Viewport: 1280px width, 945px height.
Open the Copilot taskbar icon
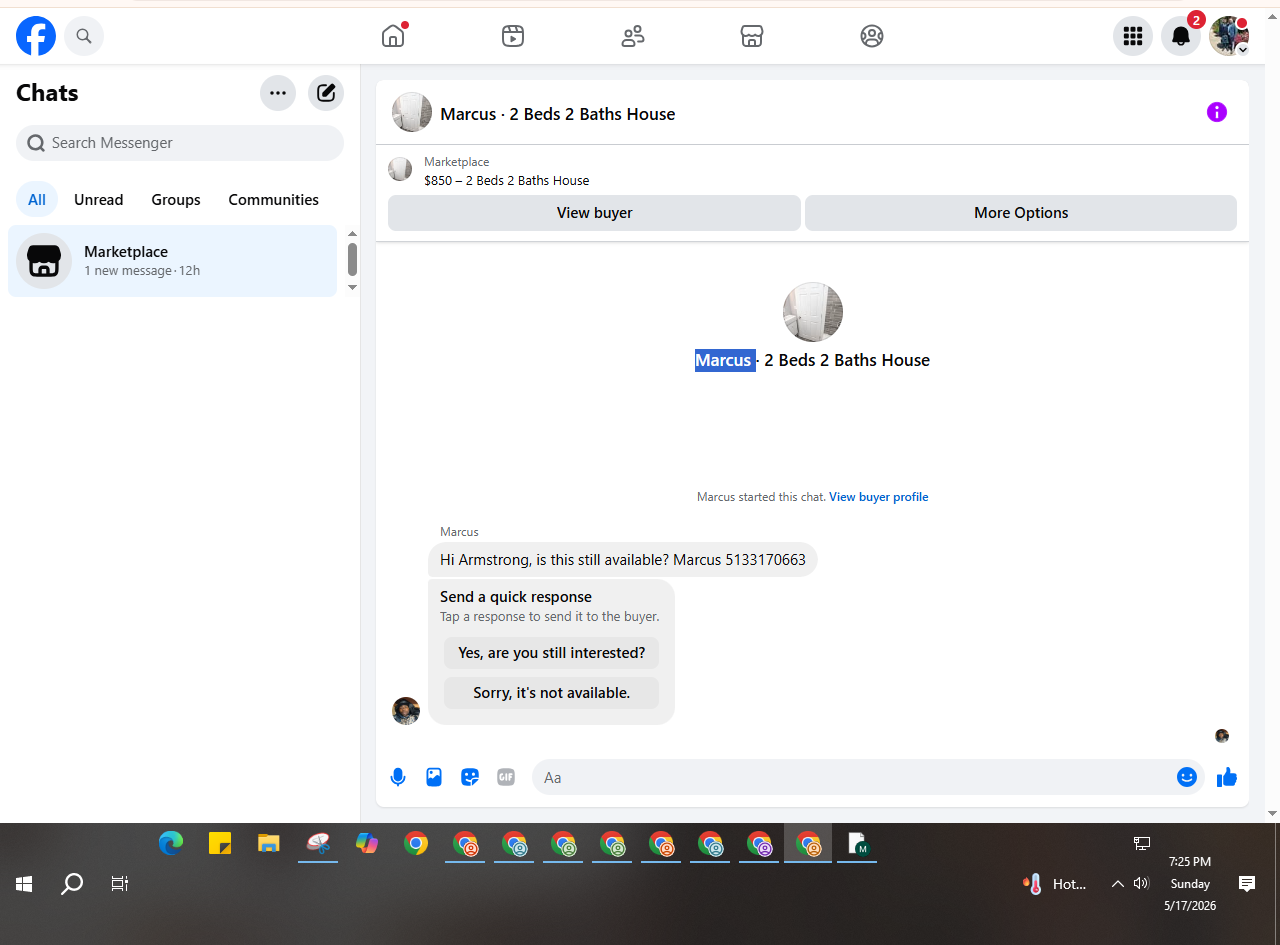[x=367, y=844]
